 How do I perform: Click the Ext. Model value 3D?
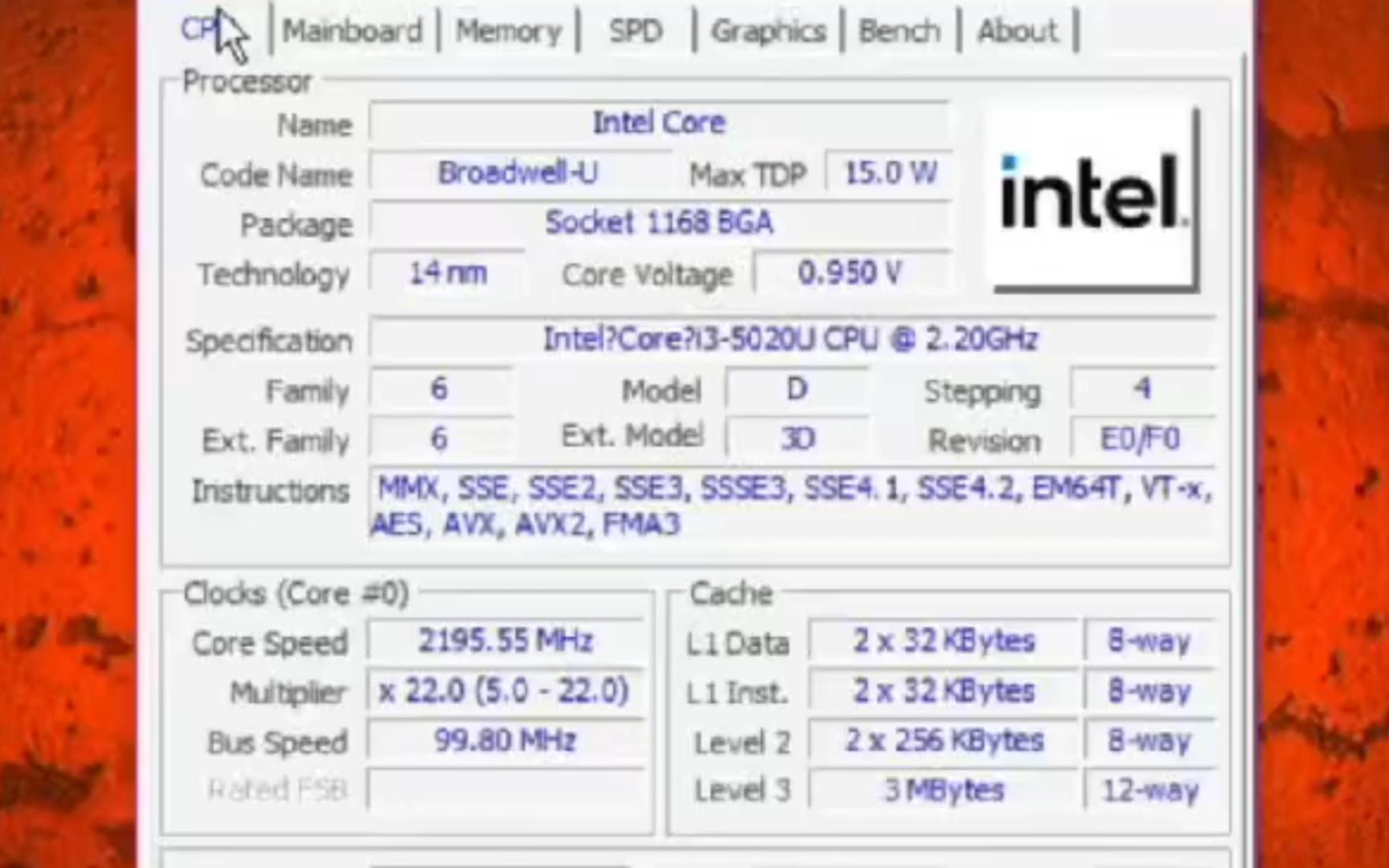click(x=797, y=439)
